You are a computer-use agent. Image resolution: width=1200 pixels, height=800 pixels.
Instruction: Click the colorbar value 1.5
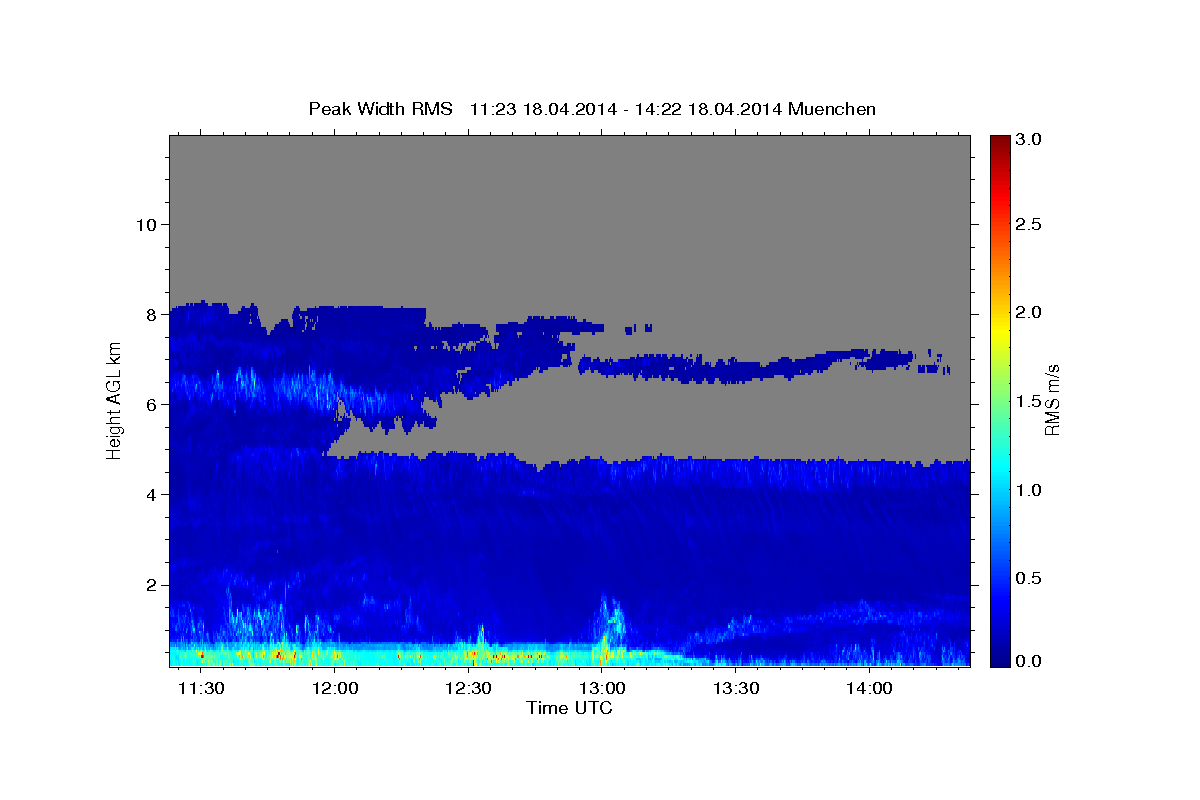[1030, 401]
